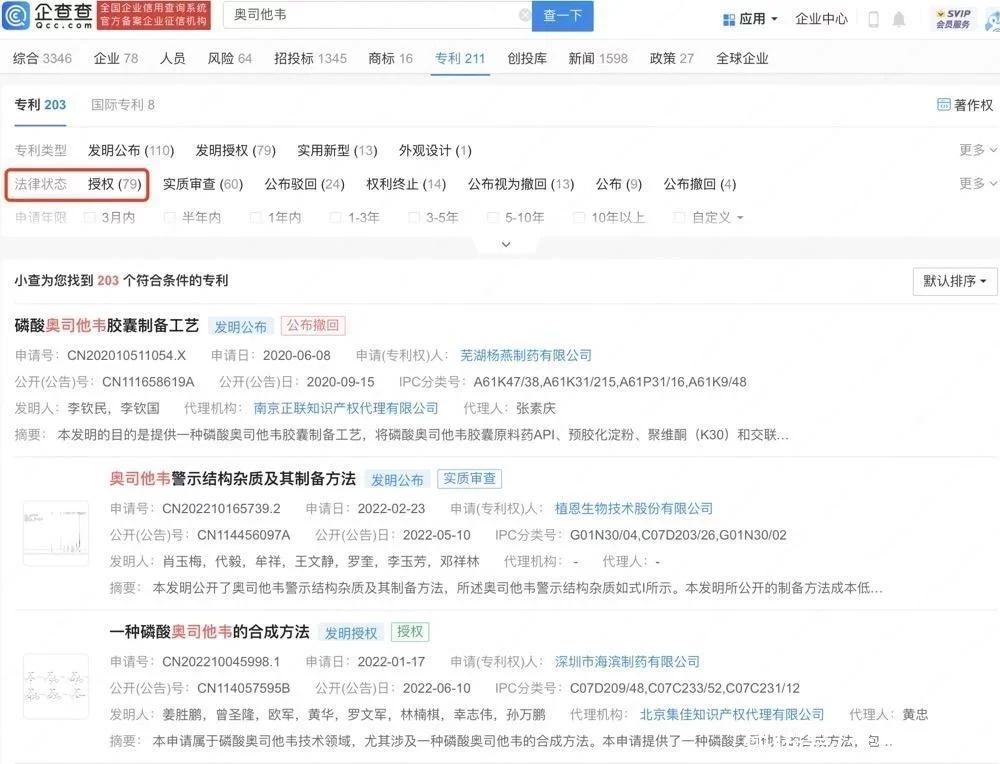Check the 3-5年 checkbox
The image size is (1000, 764).
(413, 217)
